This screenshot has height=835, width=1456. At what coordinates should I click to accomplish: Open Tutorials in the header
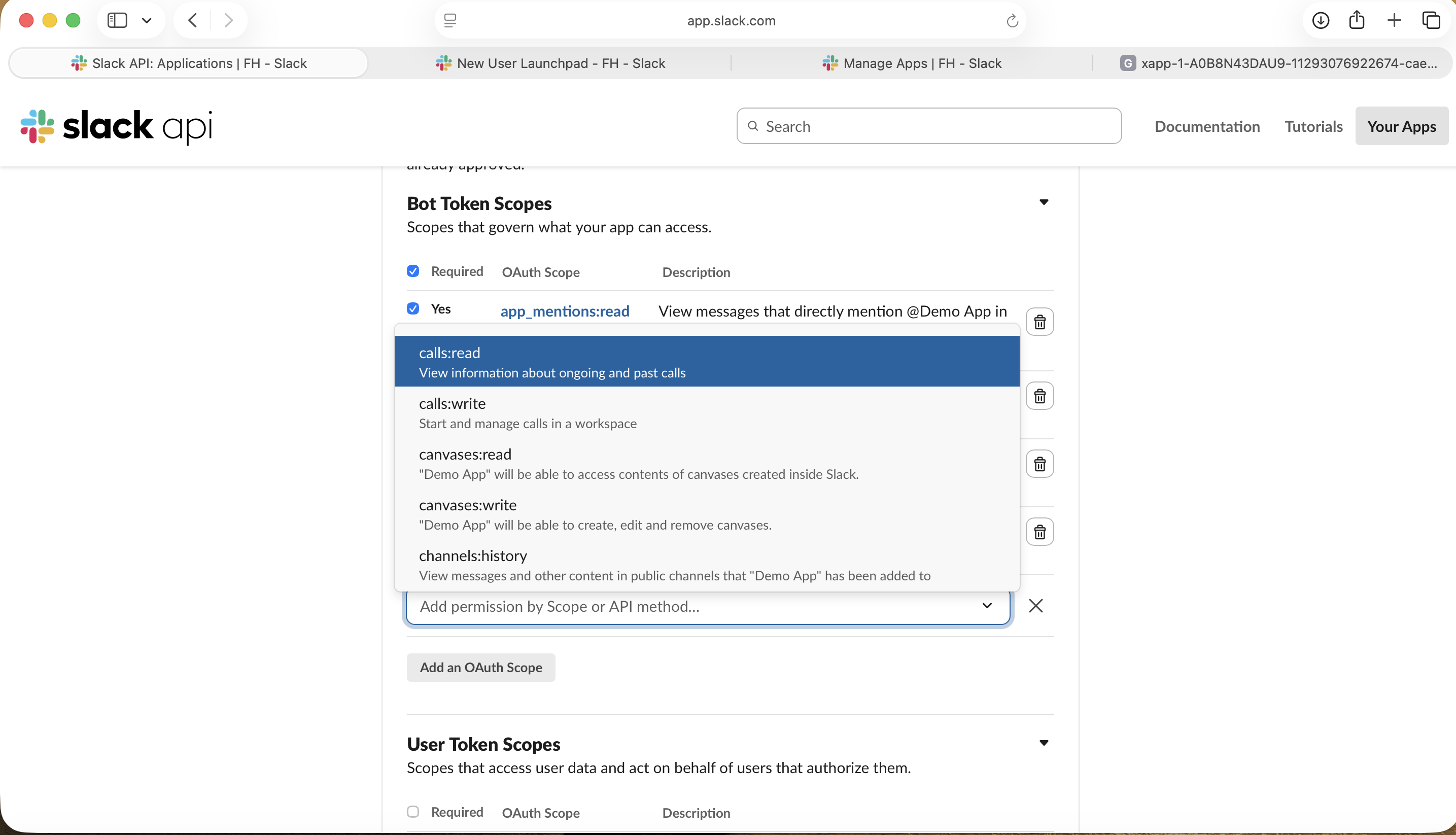point(1313,126)
